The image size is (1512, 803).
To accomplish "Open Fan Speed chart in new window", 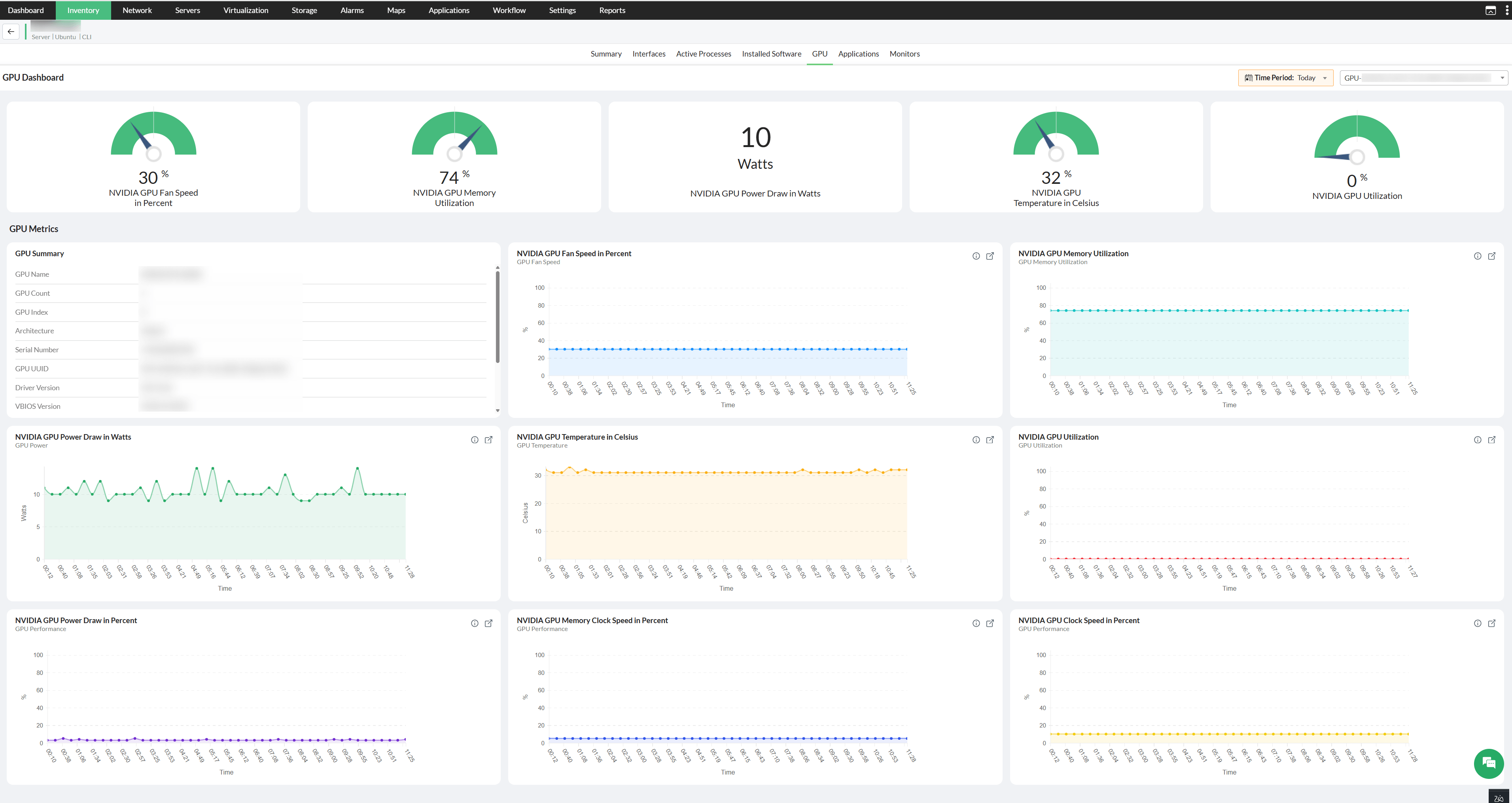I will coord(990,256).
